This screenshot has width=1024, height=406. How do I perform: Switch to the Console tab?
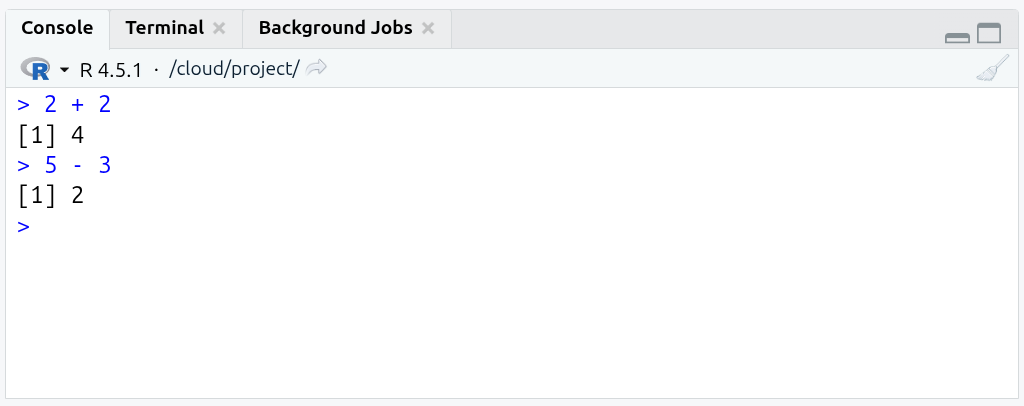click(57, 28)
